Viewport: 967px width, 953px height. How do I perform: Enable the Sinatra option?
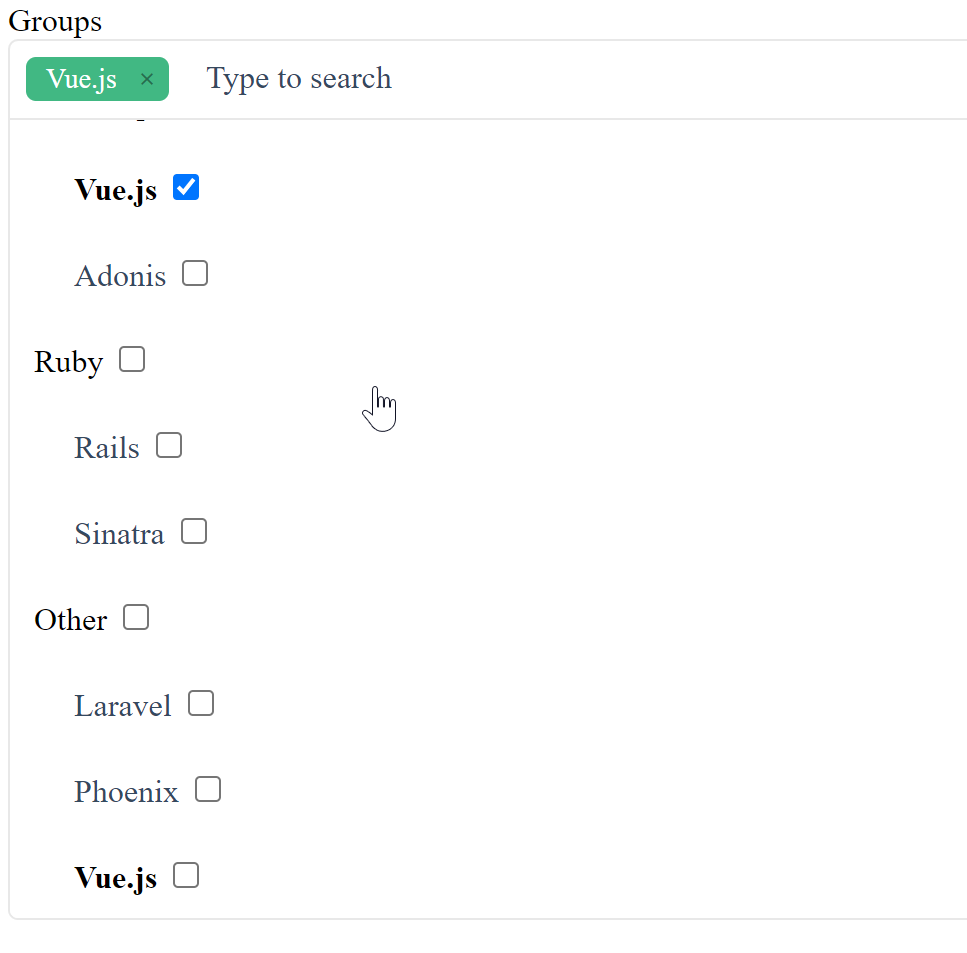point(193,530)
